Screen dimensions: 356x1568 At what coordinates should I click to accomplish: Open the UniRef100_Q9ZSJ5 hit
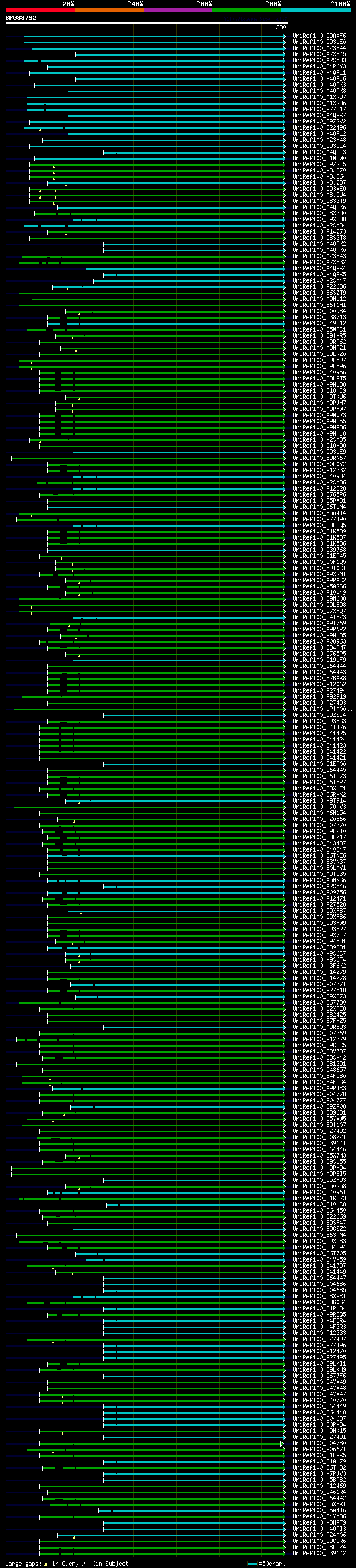pos(319,164)
